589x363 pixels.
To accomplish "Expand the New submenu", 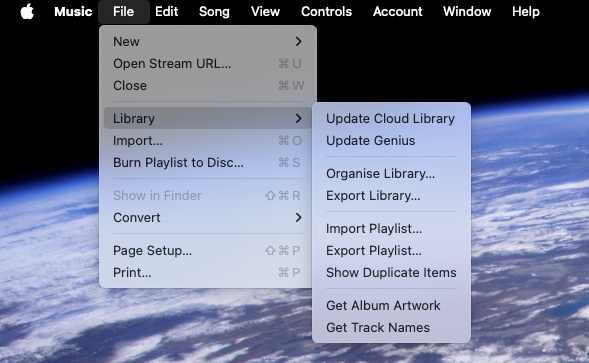I will (208, 41).
